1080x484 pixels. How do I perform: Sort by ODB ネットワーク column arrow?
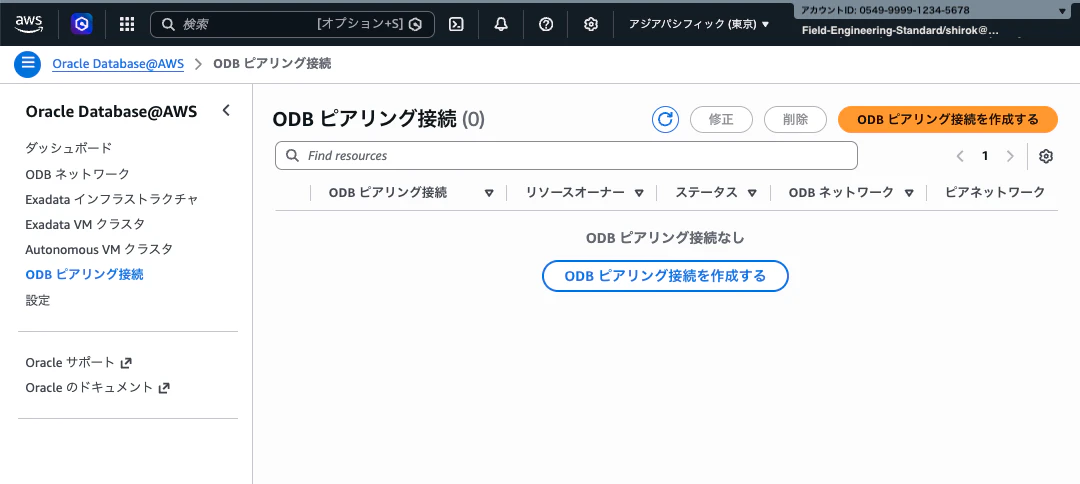pyautogui.click(x=909, y=193)
